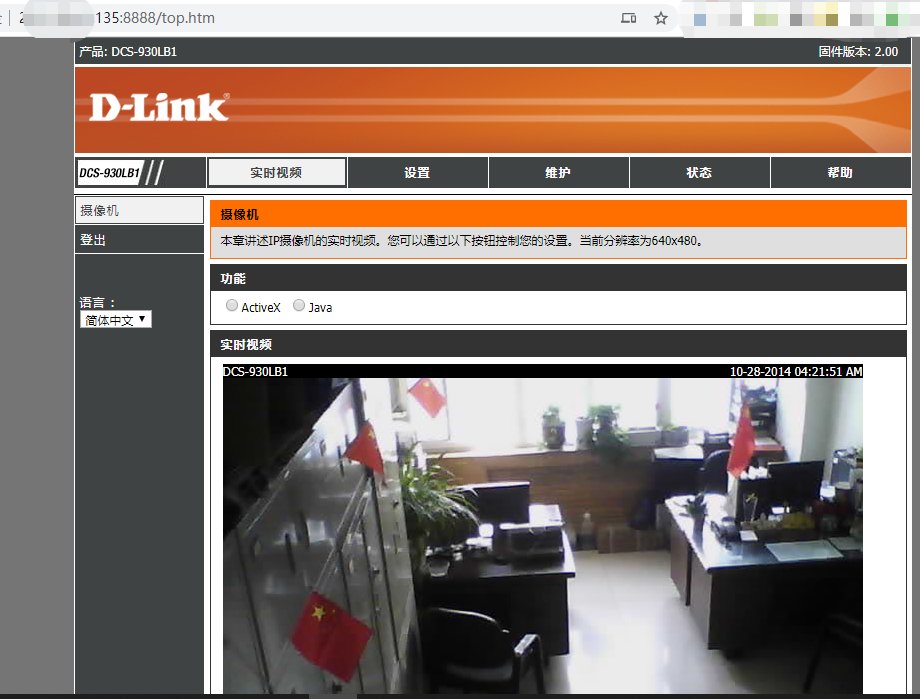Screen dimensions: 920x699
Task: Select the Java radio button
Action: click(x=299, y=306)
